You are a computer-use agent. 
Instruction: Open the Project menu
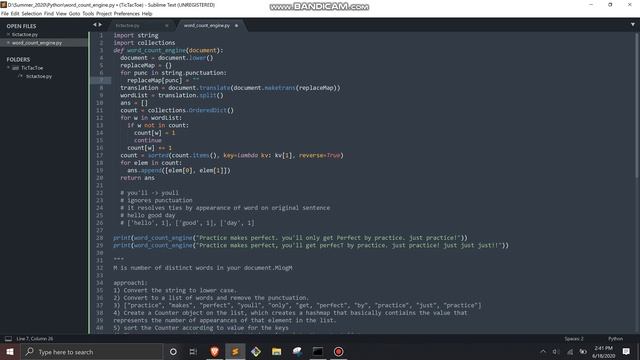(104, 13)
